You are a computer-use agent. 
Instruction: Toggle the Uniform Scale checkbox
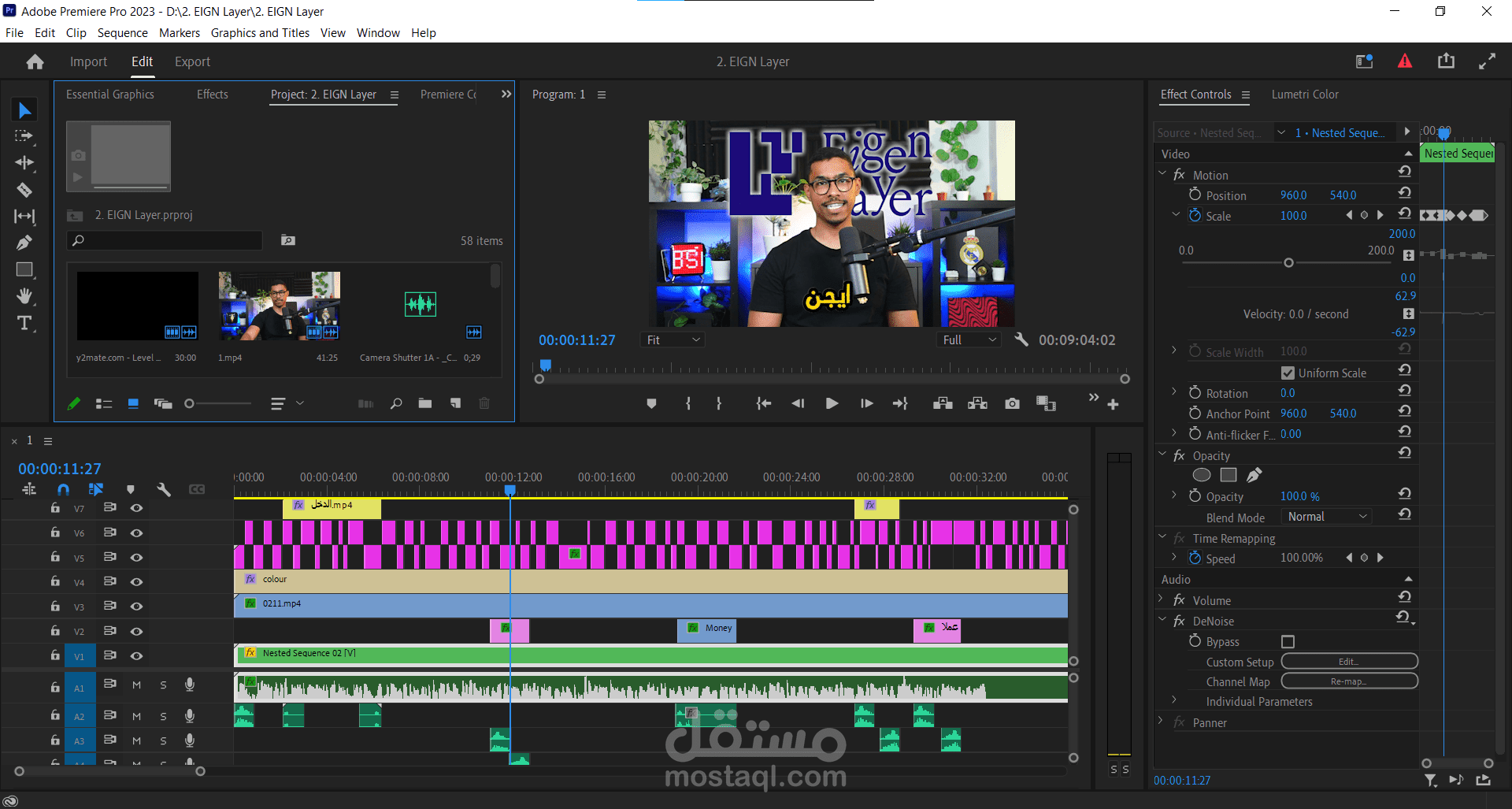(1288, 373)
